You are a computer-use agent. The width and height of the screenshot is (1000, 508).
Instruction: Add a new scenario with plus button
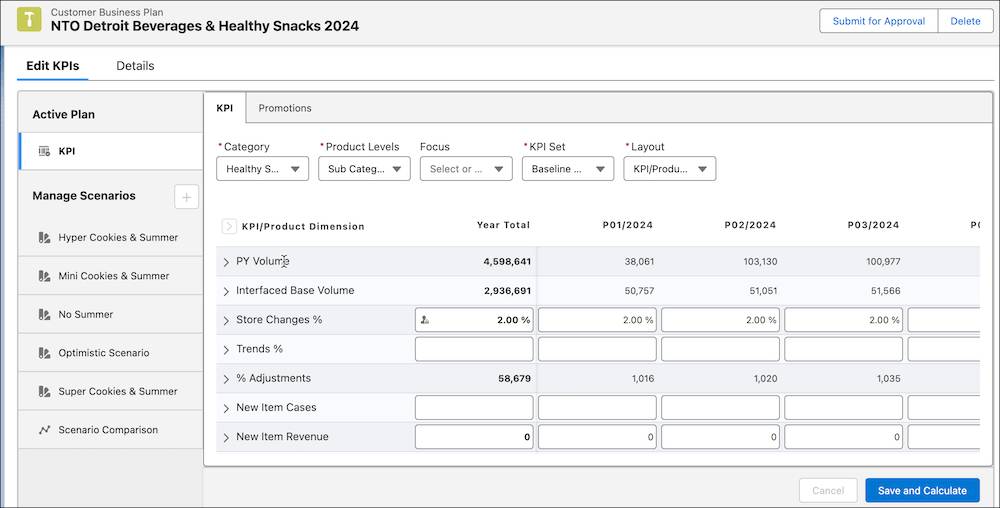(x=186, y=197)
